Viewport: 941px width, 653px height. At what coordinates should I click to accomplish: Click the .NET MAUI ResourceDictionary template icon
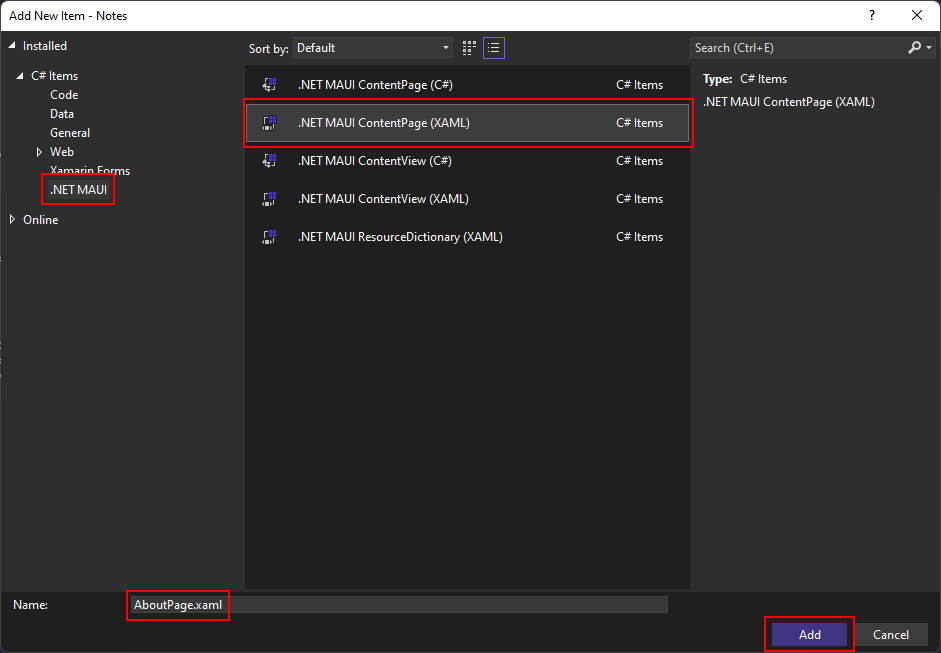pos(268,236)
